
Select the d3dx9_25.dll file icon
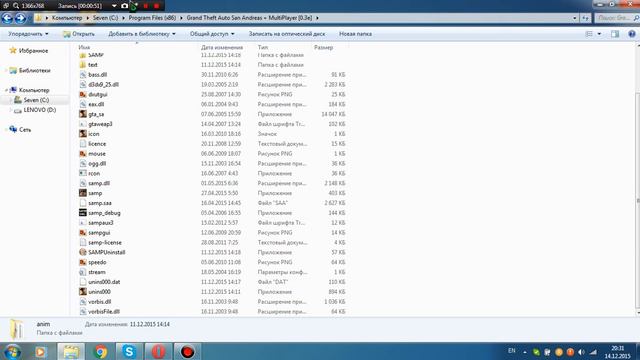[x=83, y=84]
